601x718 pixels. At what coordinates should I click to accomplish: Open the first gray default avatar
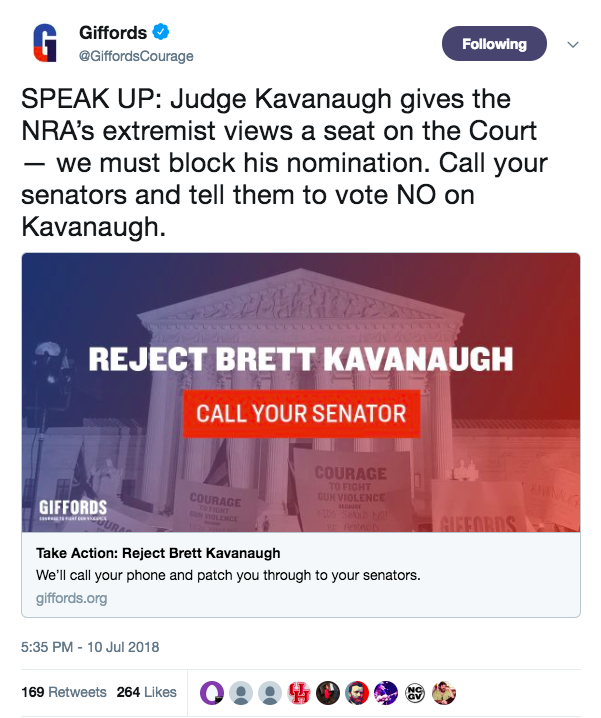(241, 692)
